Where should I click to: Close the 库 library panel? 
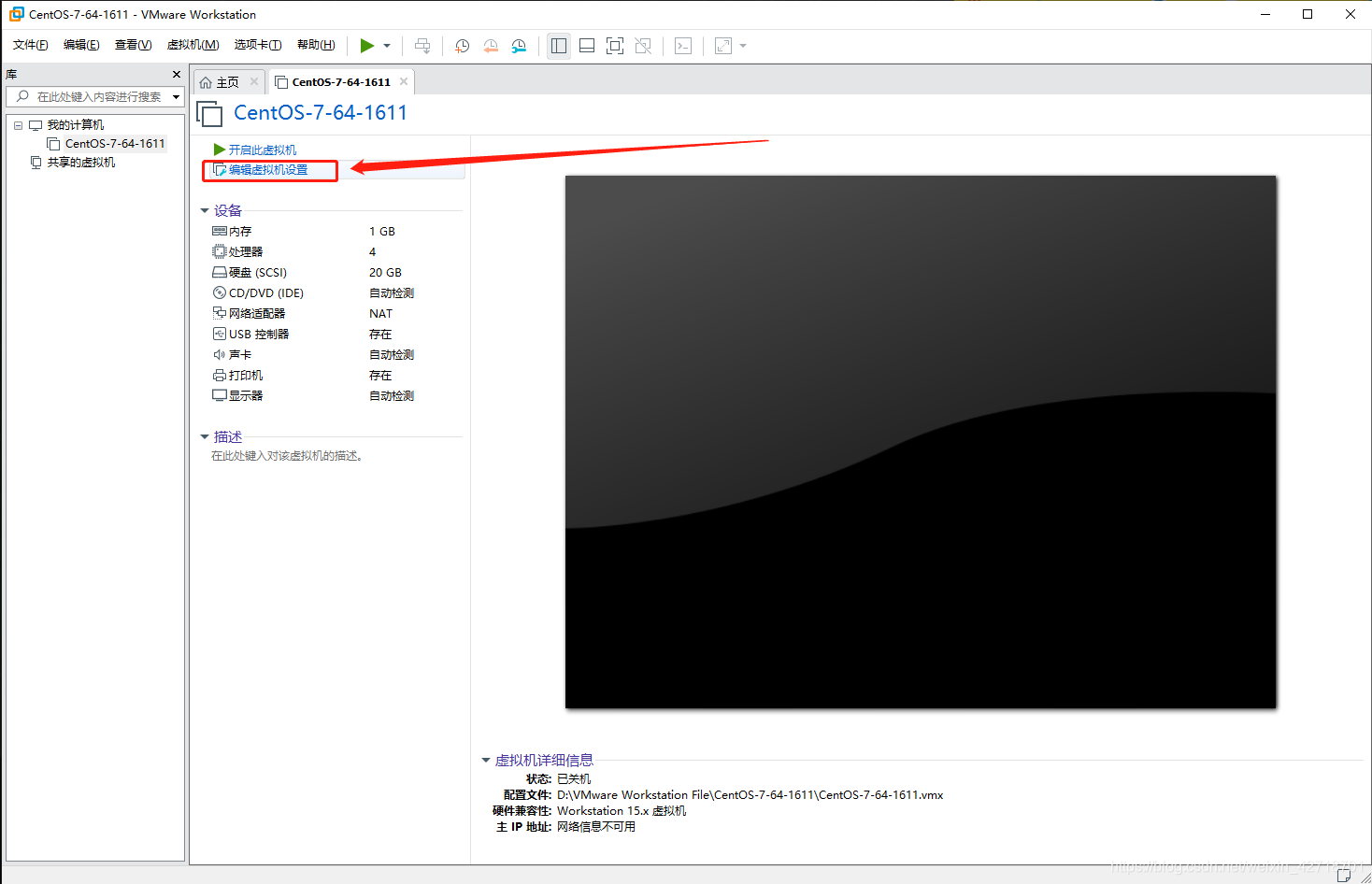coord(177,74)
